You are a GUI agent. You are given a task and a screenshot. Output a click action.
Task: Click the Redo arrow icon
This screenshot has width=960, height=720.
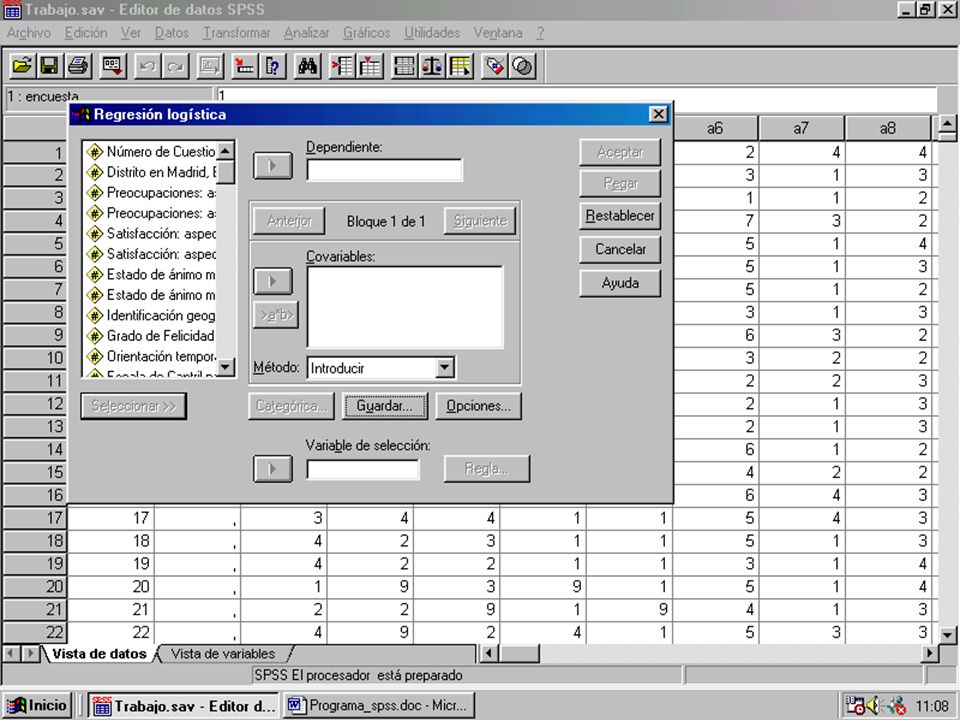click(175, 66)
